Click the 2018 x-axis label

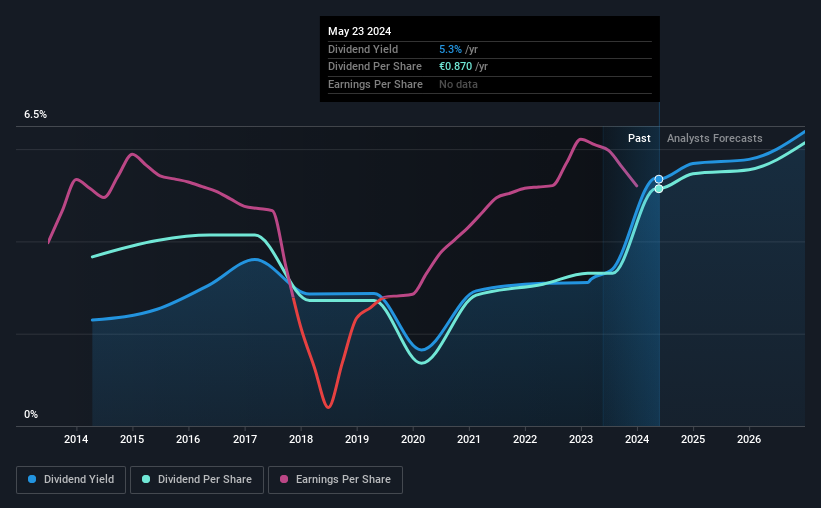click(x=301, y=439)
